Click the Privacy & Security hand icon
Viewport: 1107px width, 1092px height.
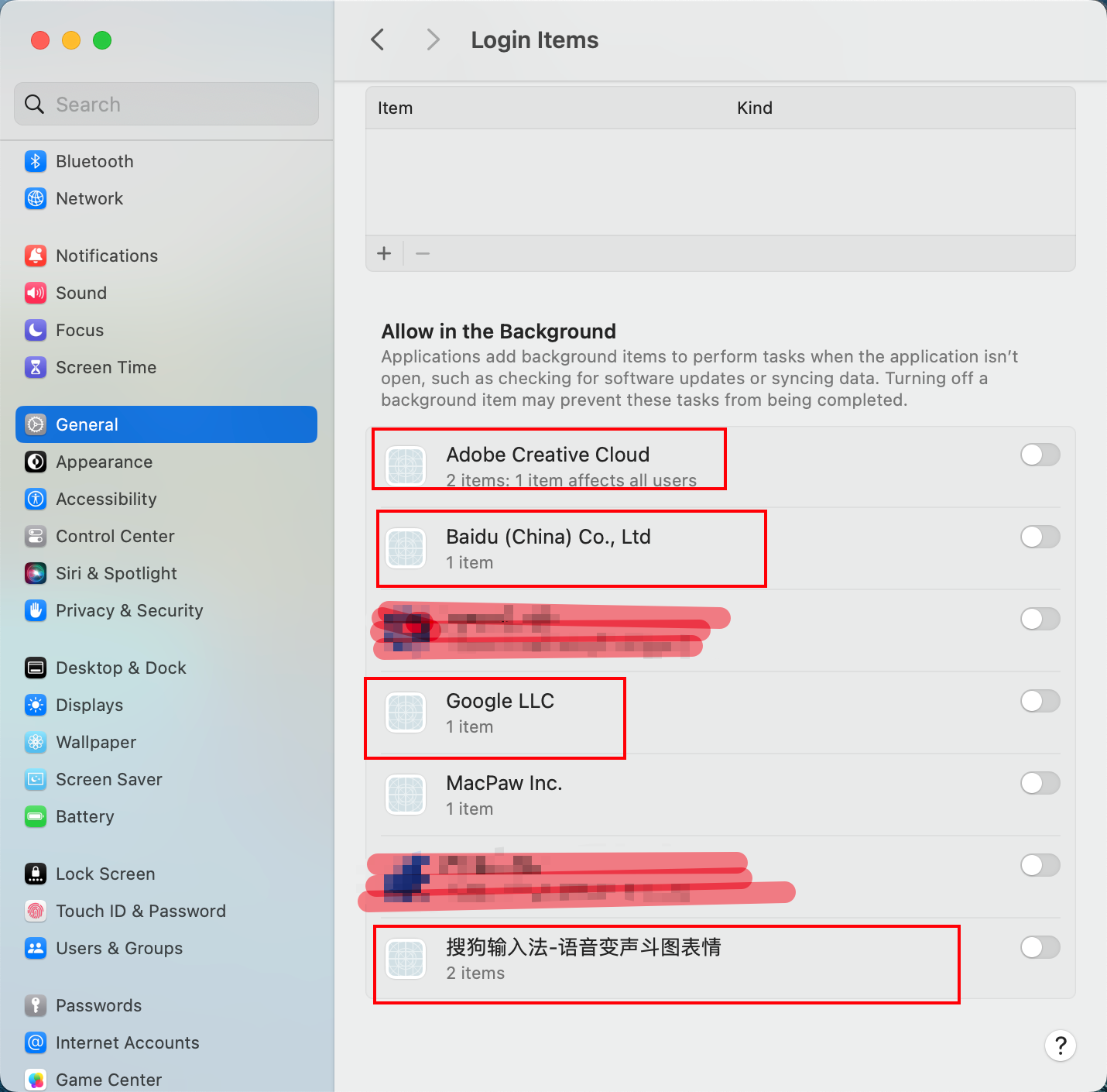pos(36,610)
